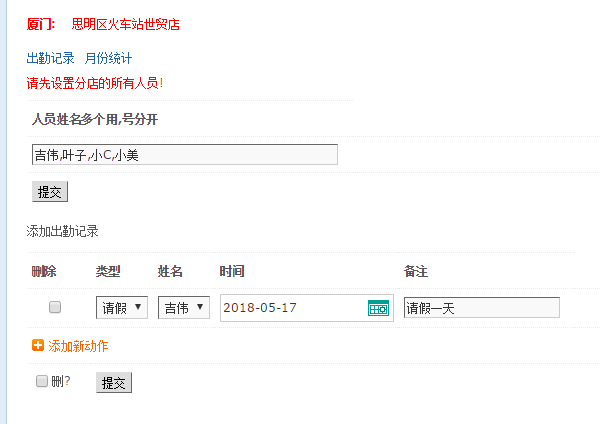
Task: Open the 类型 dropdown showing 请假
Action: click(x=122, y=308)
